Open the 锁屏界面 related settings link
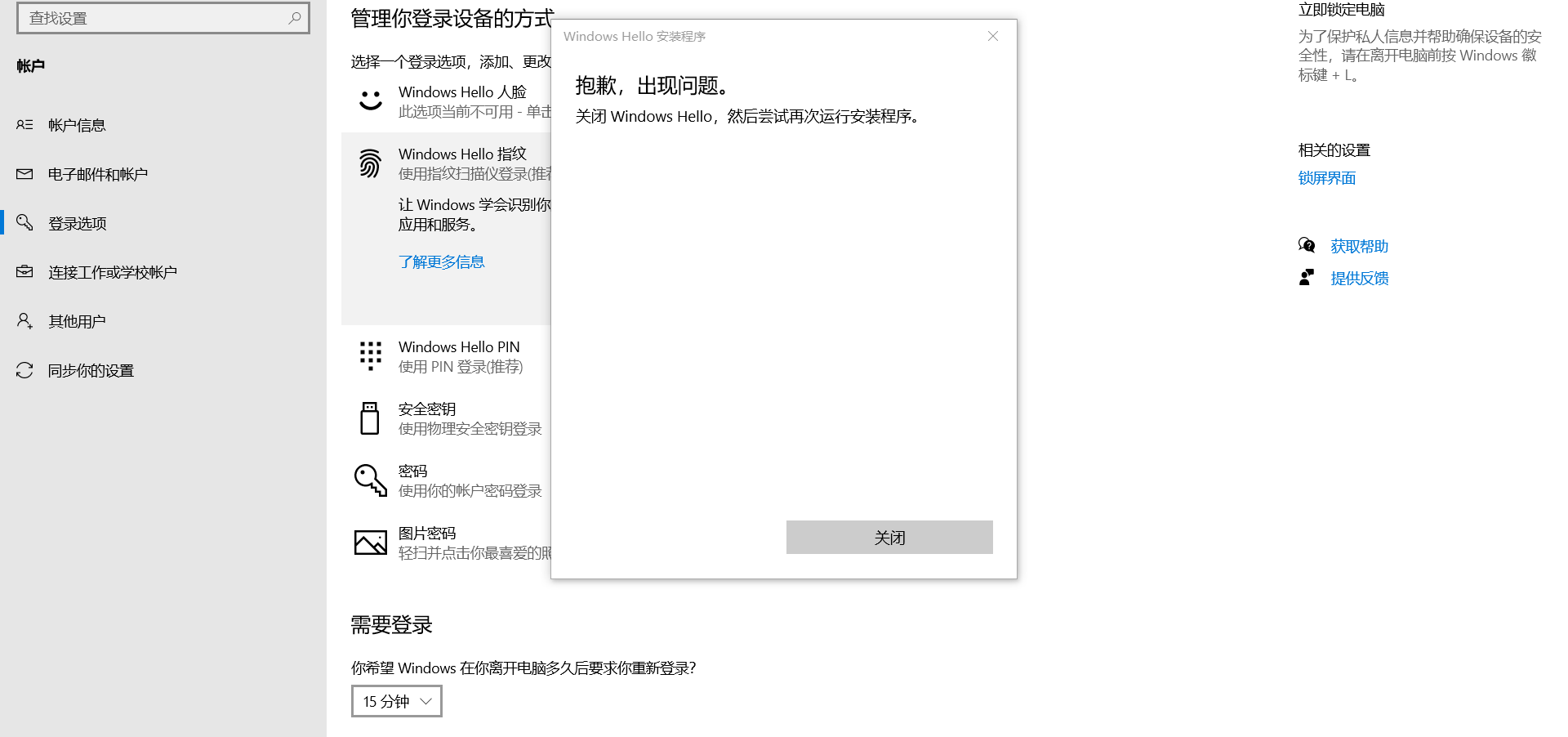 click(x=1327, y=178)
